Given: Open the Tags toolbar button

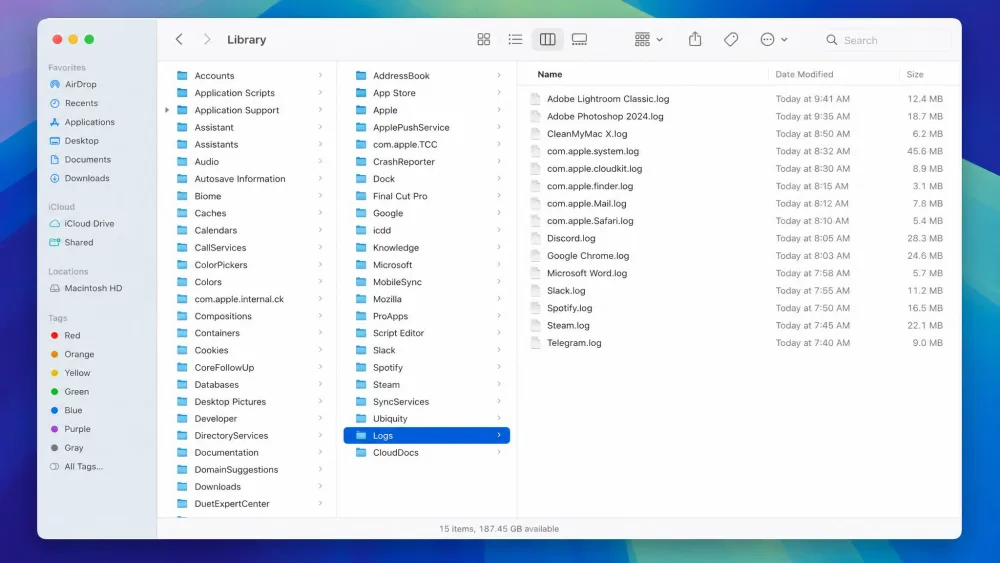Looking at the screenshot, I should coord(731,40).
